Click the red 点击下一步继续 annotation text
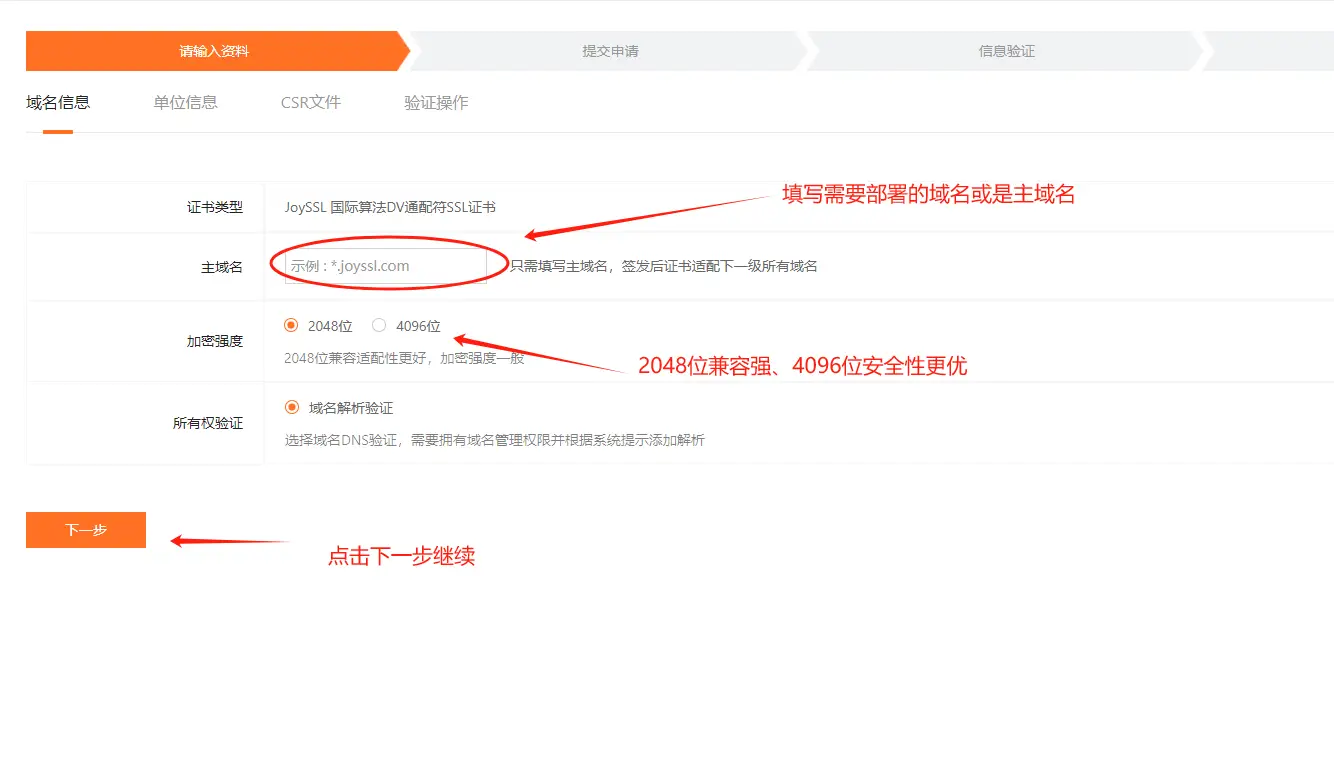Viewport: 1334px width, 781px height. pos(401,557)
